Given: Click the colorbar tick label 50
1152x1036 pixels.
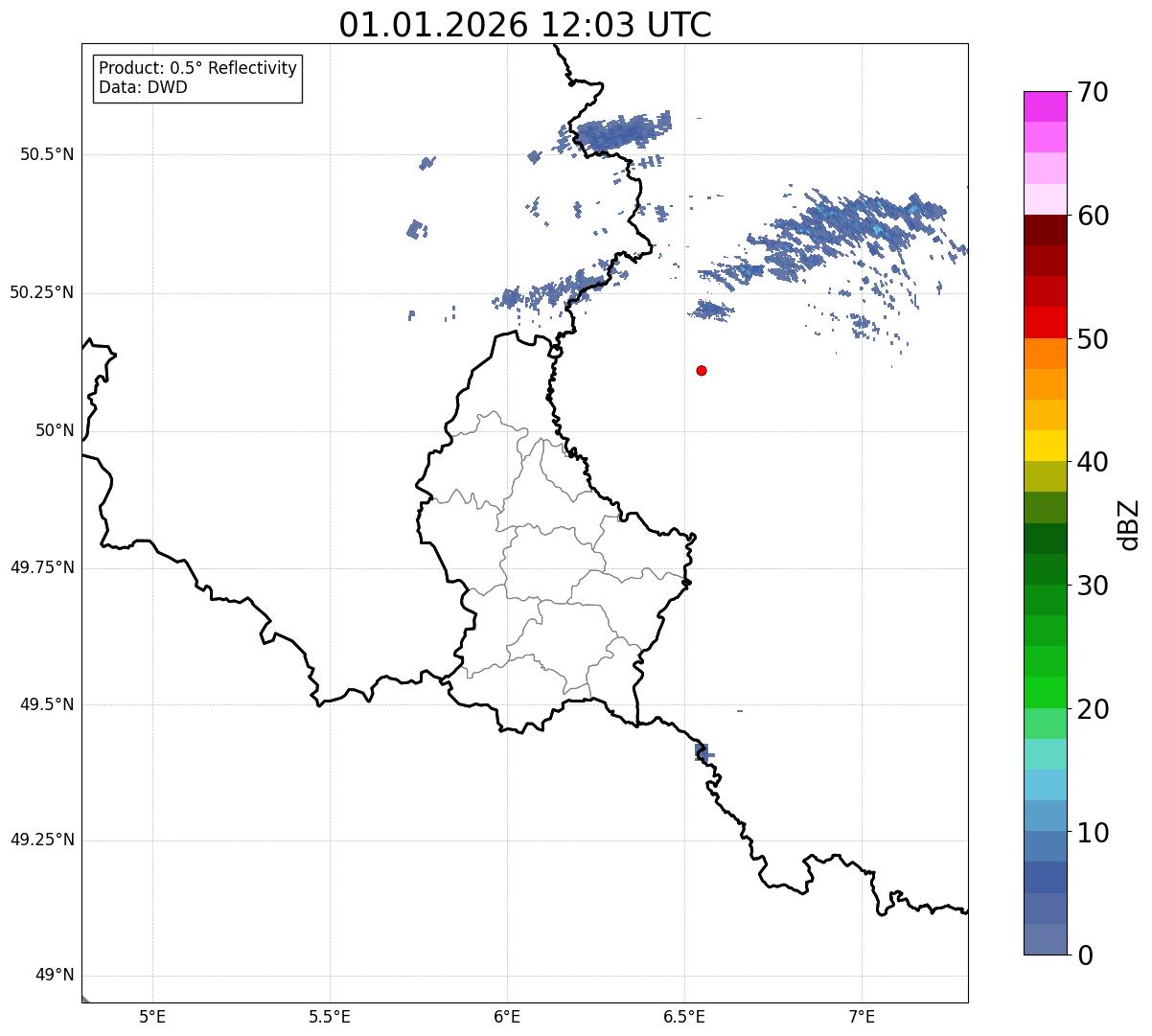Looking at the screenshot, I should (1093, 339).
